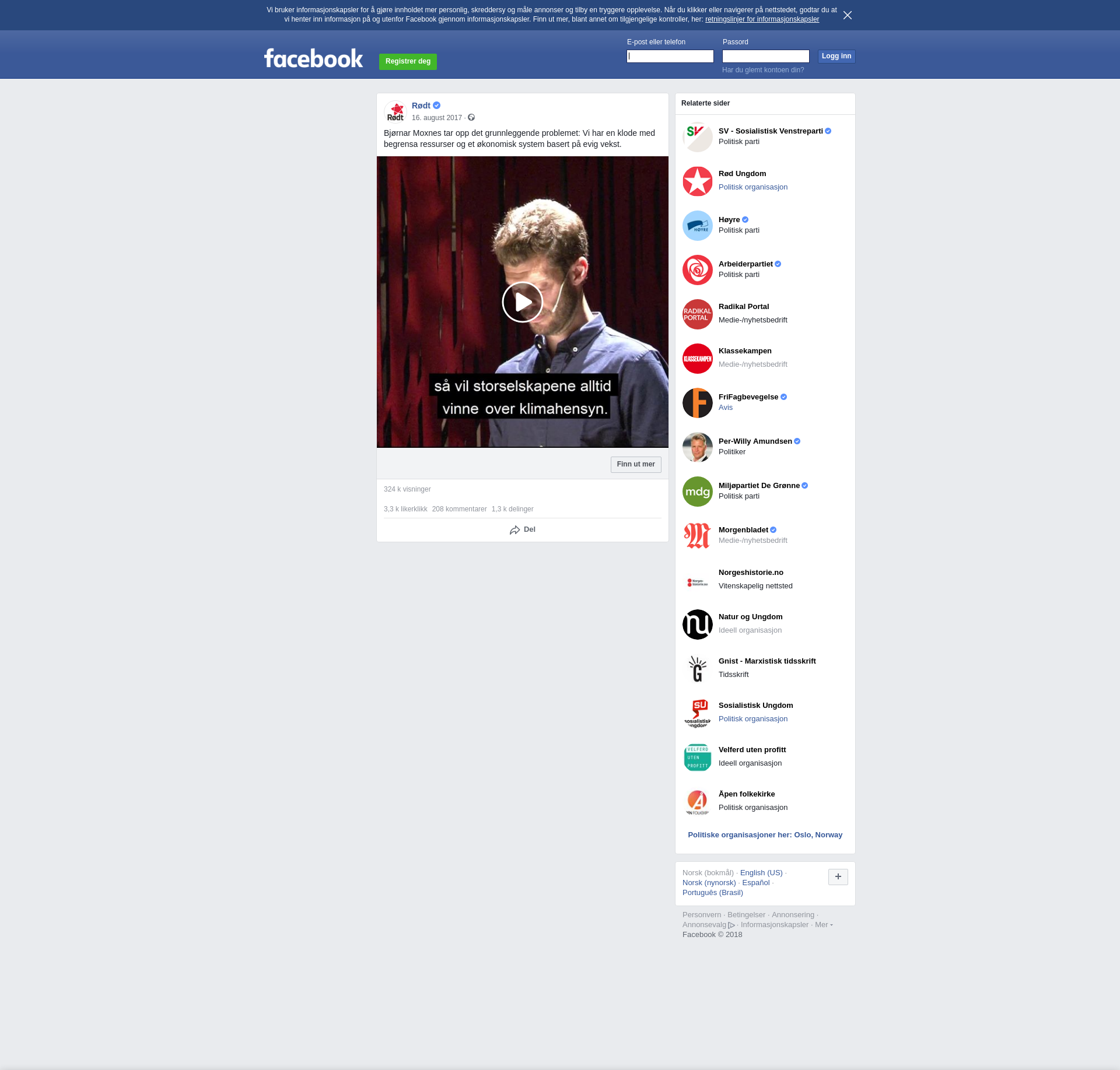The height and width of the screenshot is (1070, 1120).
Task: Open retningslinjer for informasjonskapsler link
Action: click(762, 19)
